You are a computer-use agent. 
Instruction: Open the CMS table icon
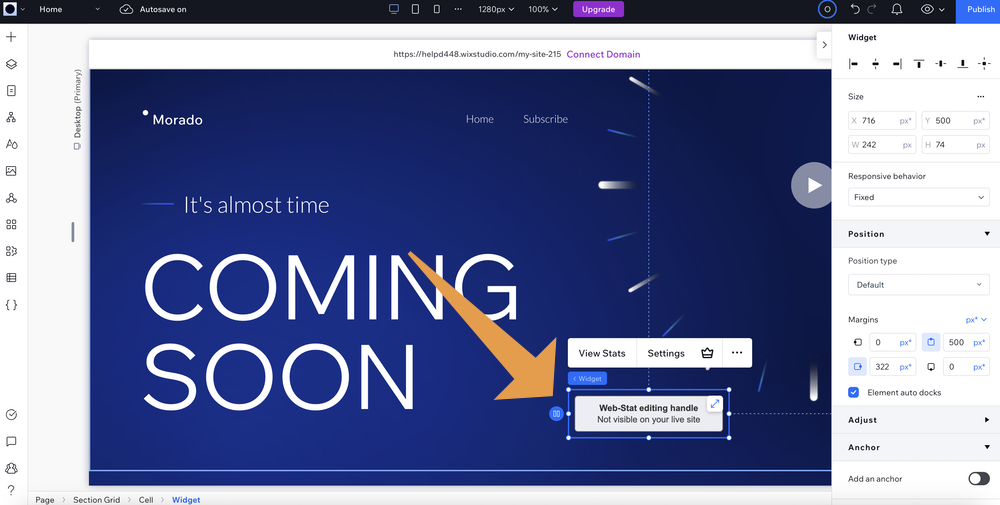[x=11, y=278]
